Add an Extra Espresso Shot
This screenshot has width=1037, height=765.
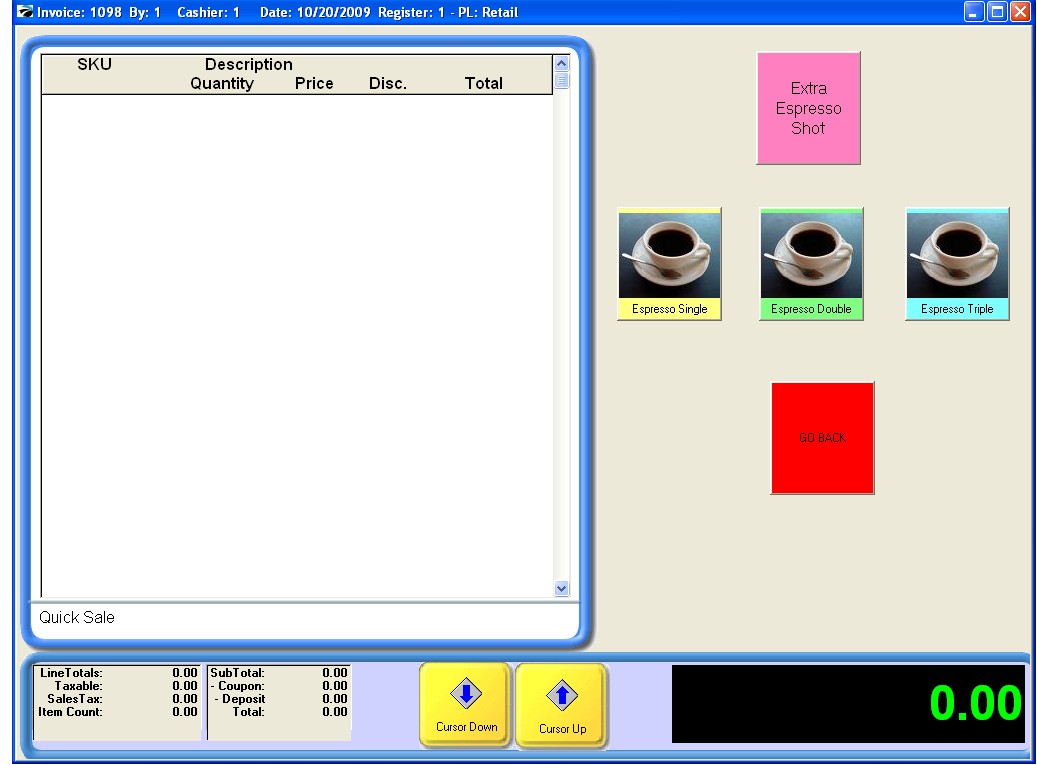tap(808, 108)
